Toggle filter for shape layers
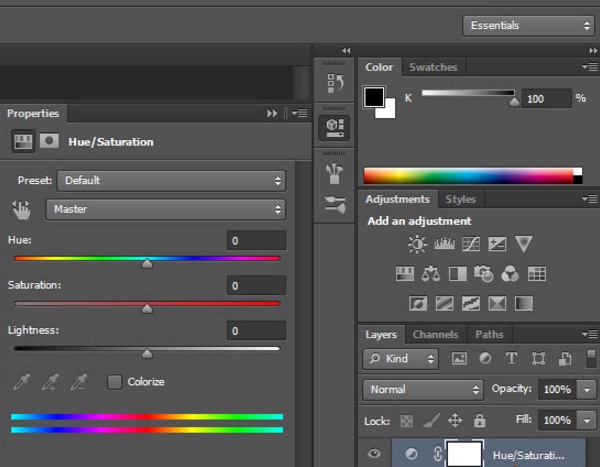The width and height of the screenshot is (600, 467). [538, 359]
